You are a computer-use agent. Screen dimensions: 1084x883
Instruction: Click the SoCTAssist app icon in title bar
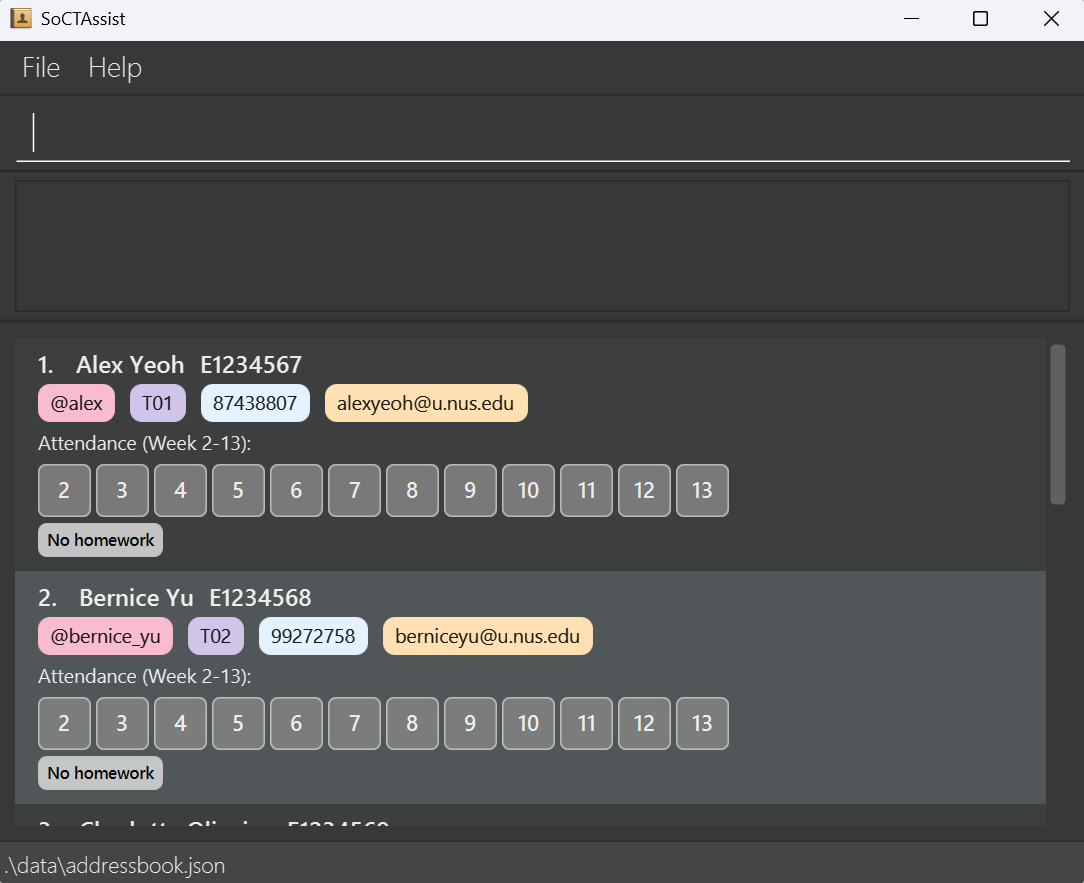tap(21, 19)
